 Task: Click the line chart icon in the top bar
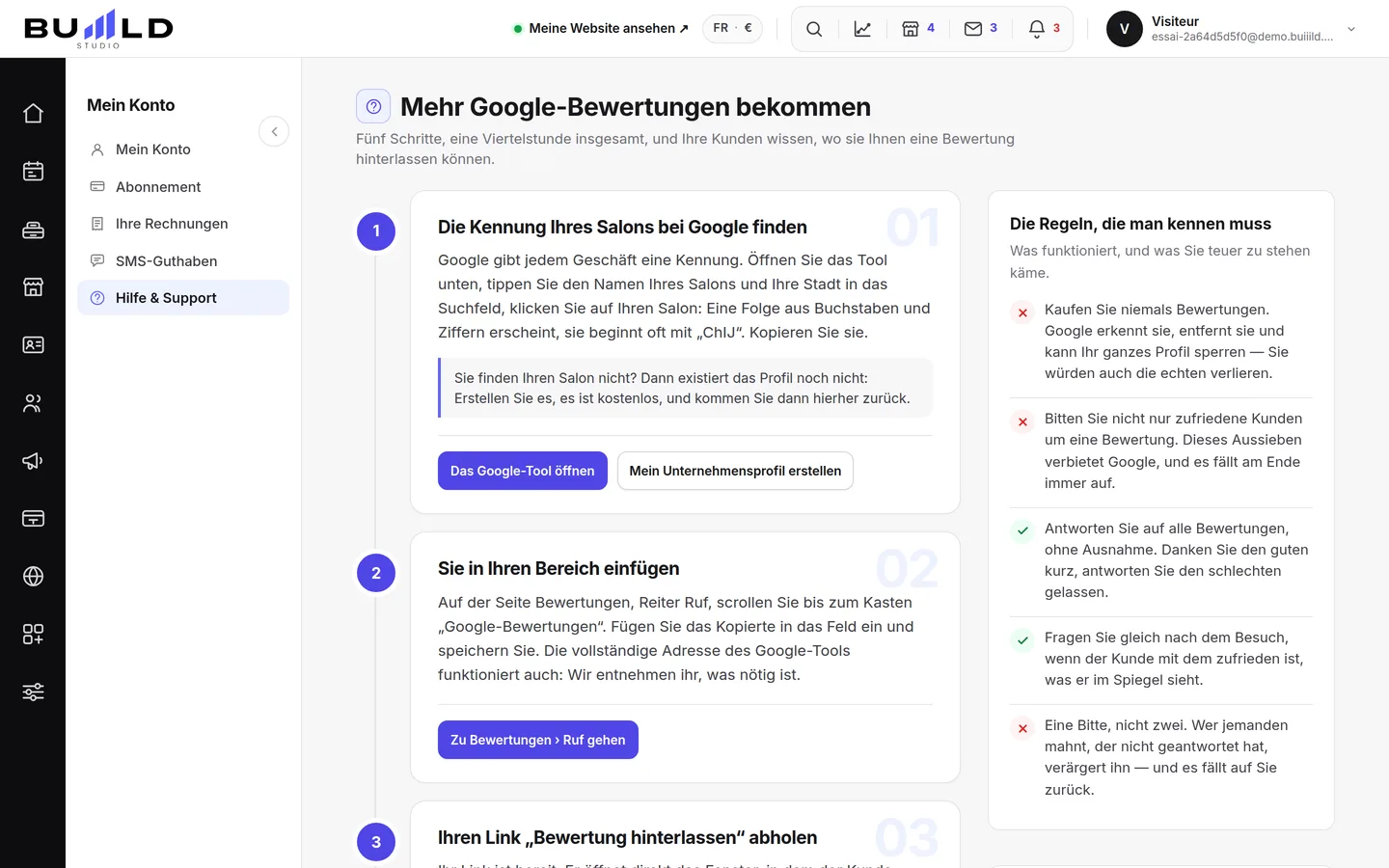pos(862,29)
